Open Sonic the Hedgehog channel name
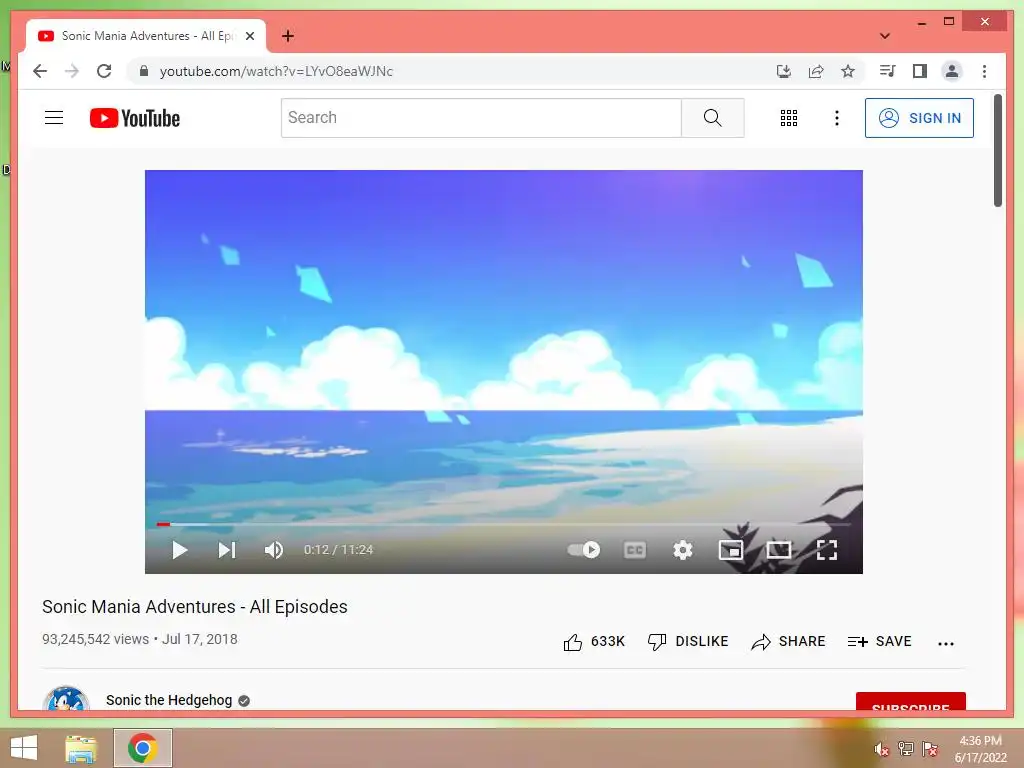Viewport: 1024px width, 768px height. pyautogui.click(x=169, y=700)
